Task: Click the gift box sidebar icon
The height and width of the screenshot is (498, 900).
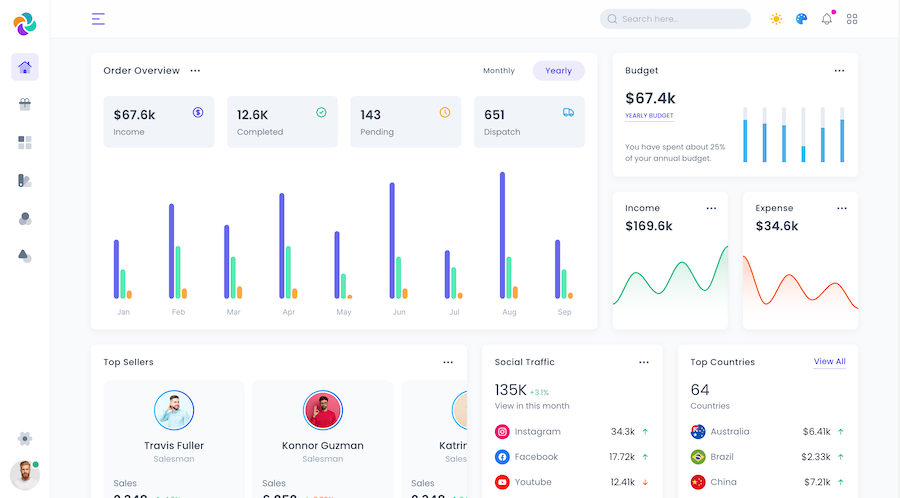Action: tap(25, 104)
